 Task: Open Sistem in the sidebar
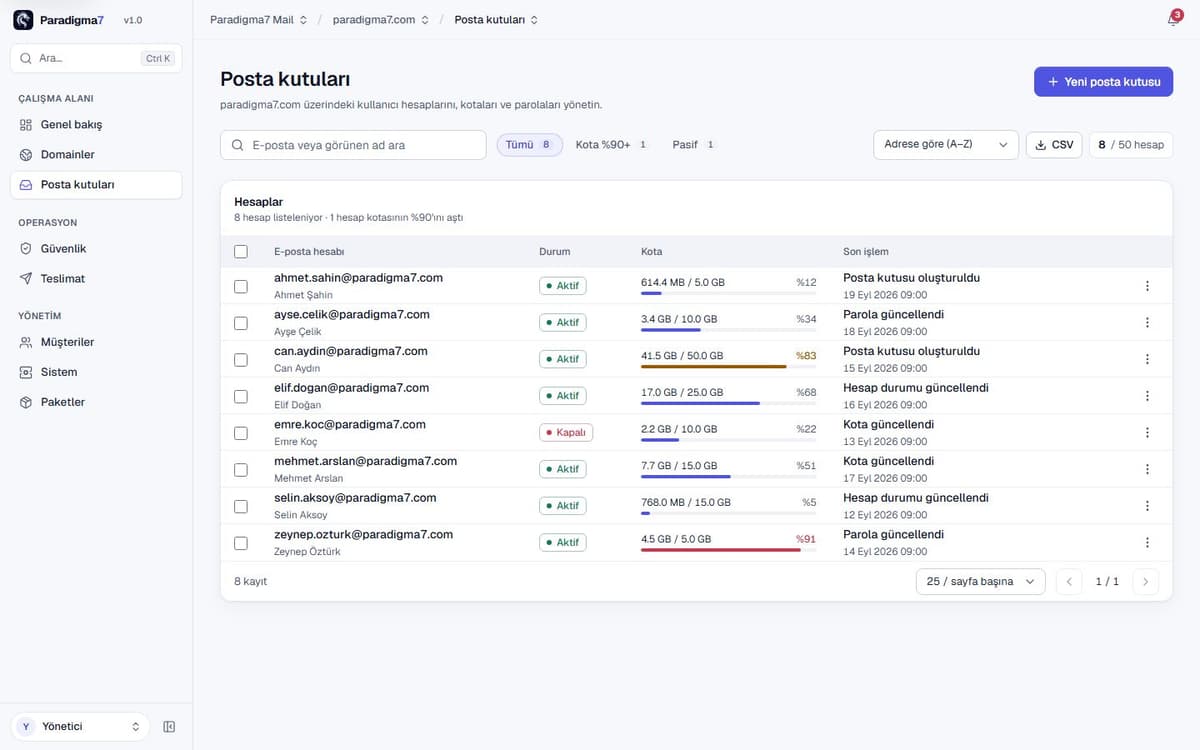click(96, 372)
